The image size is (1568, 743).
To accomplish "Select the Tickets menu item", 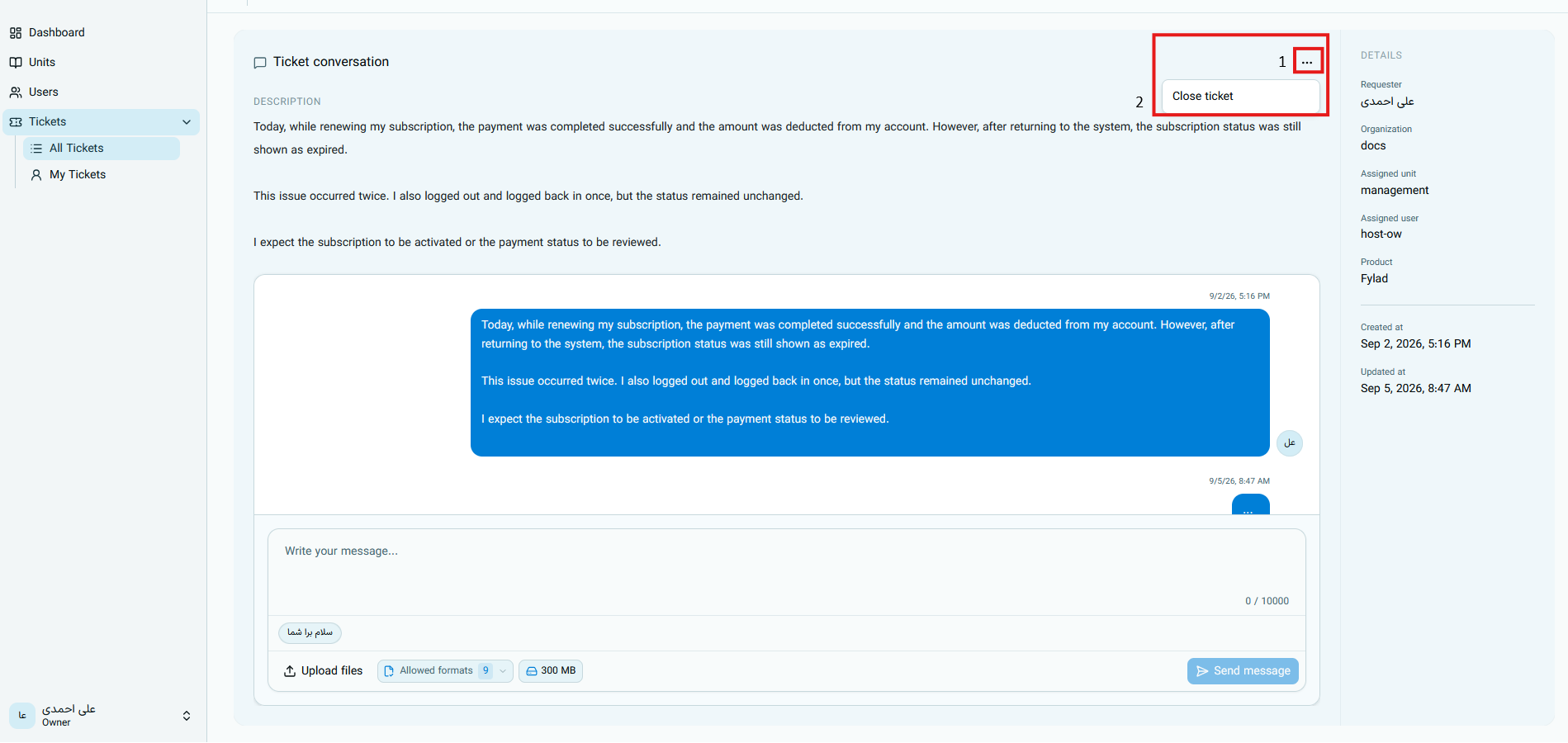I will pyautogui.click(x=101, y=121).
